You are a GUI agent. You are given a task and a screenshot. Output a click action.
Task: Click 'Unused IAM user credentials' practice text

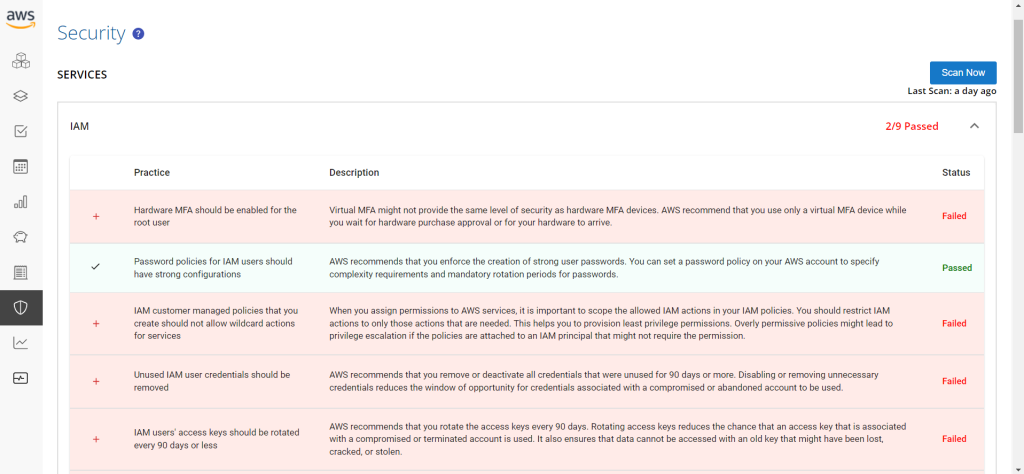[212, 381]
